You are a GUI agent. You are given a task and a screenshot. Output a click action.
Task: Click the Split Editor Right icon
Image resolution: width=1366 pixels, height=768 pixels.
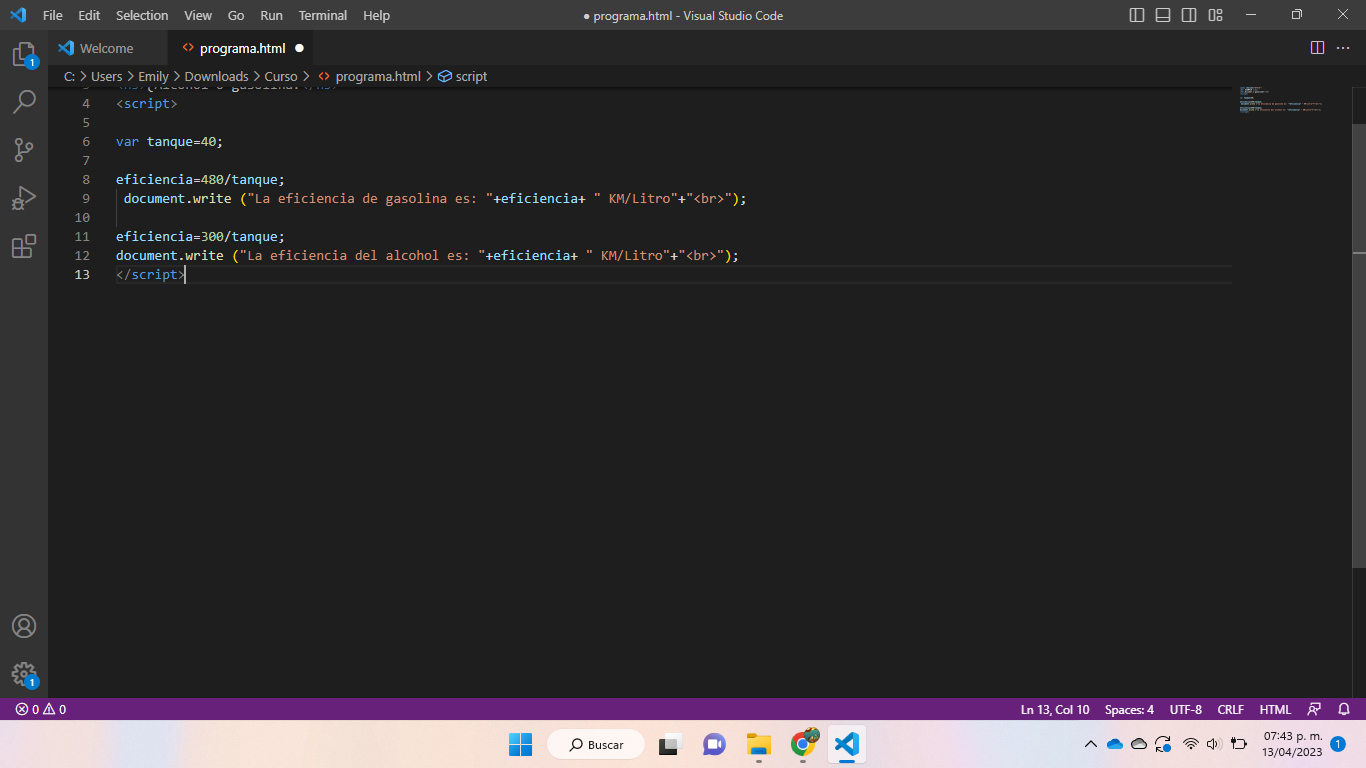[x=1317, y=48]
